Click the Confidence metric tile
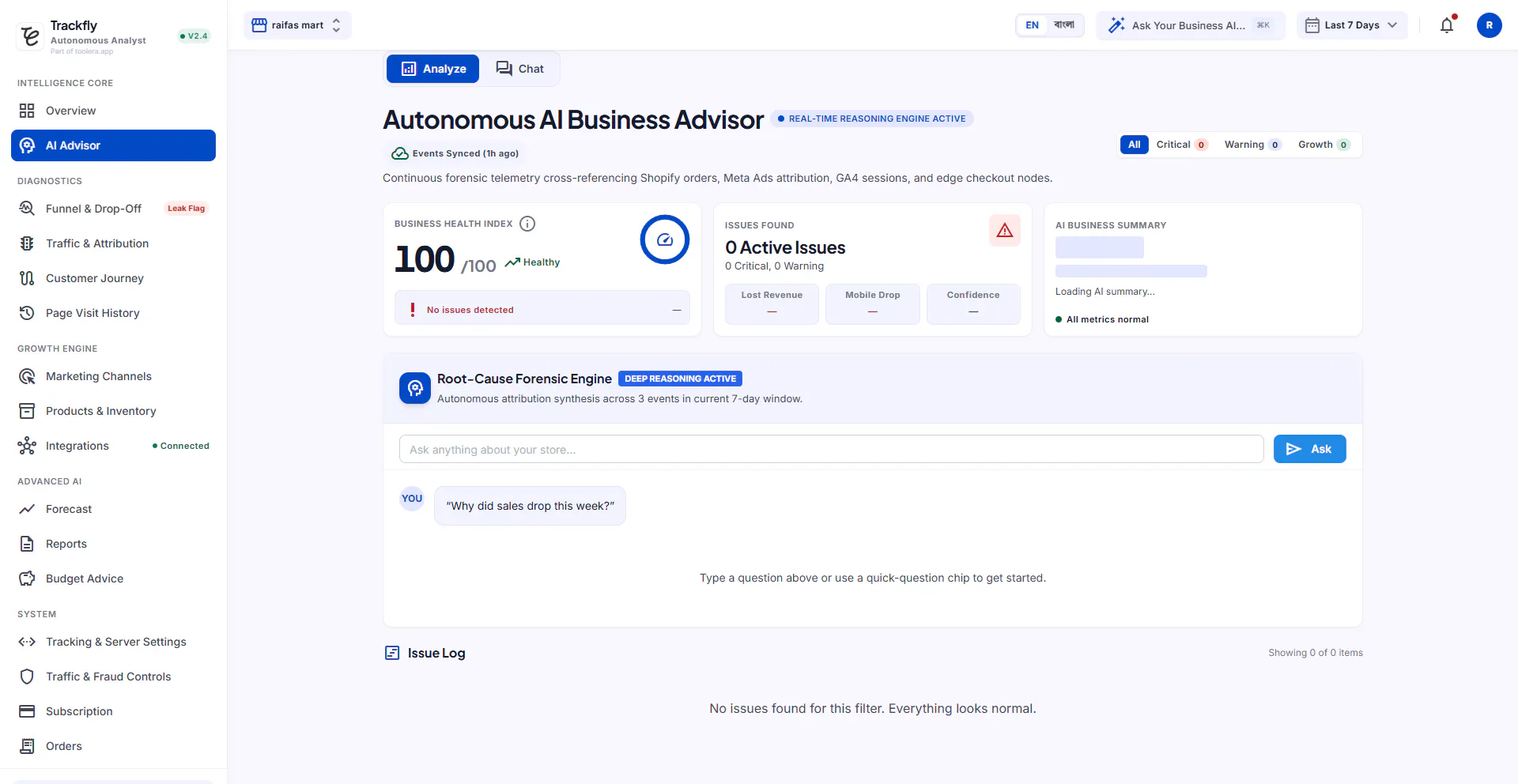 coord(973,303)
